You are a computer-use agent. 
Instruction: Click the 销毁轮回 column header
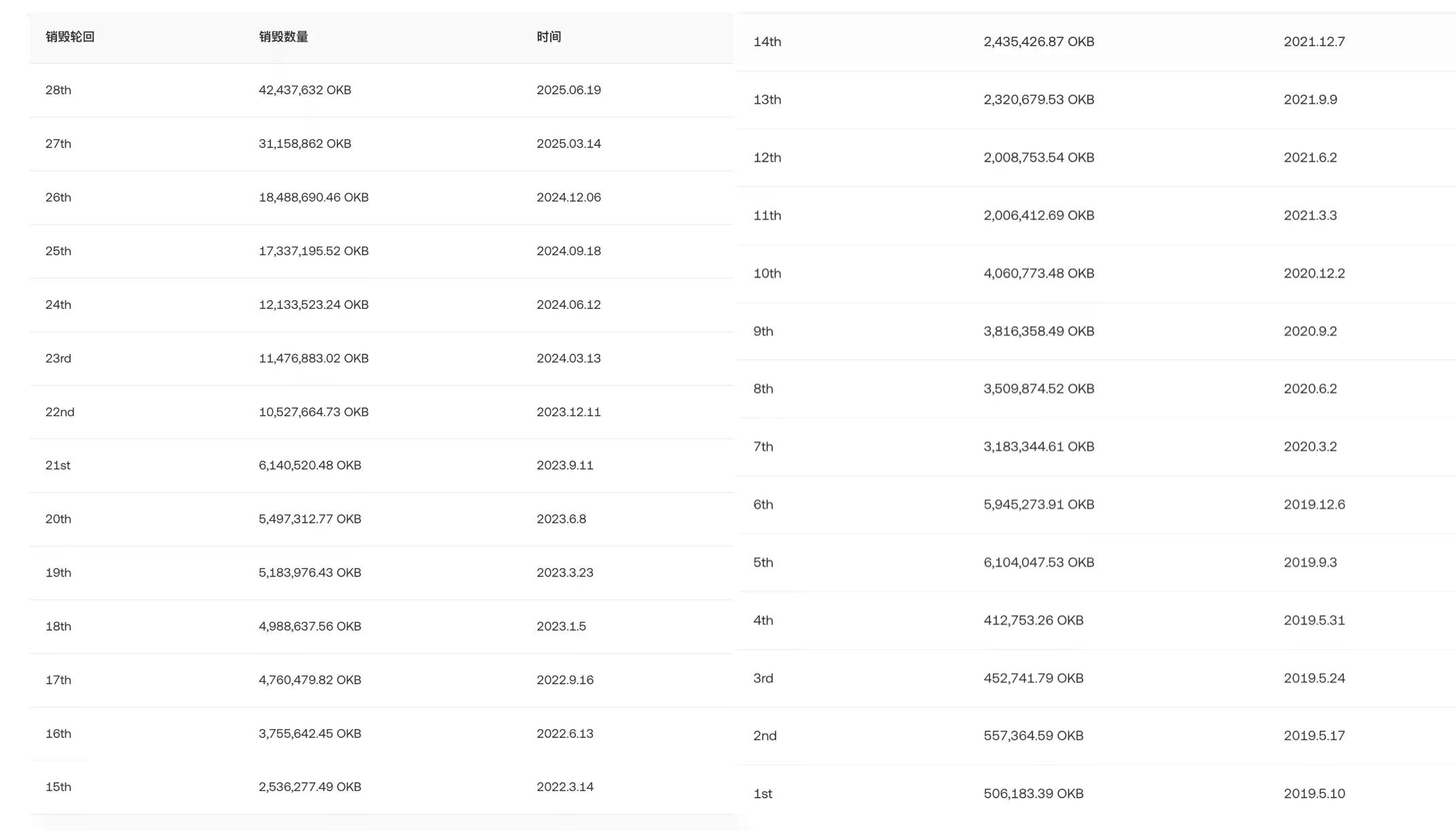coord(70,37)
